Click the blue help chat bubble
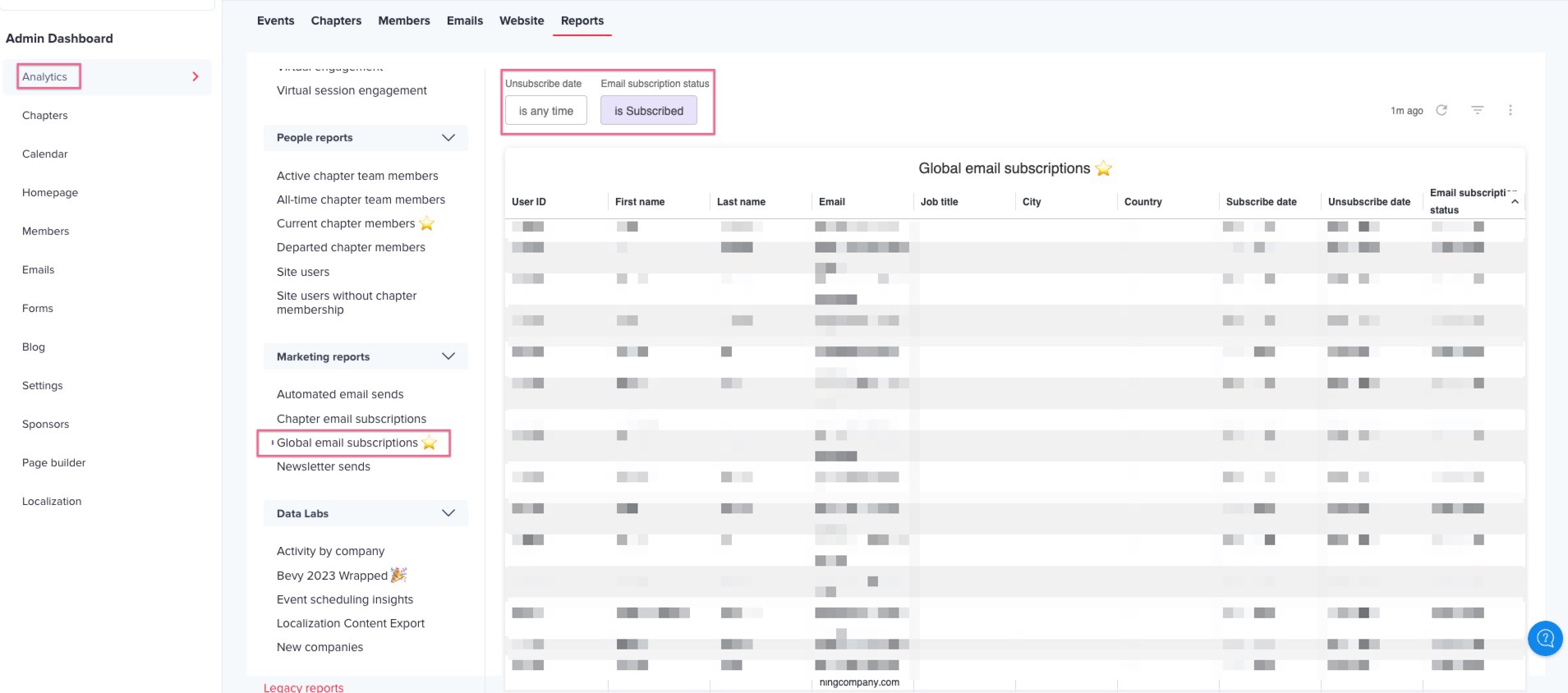 [1544, 638]
